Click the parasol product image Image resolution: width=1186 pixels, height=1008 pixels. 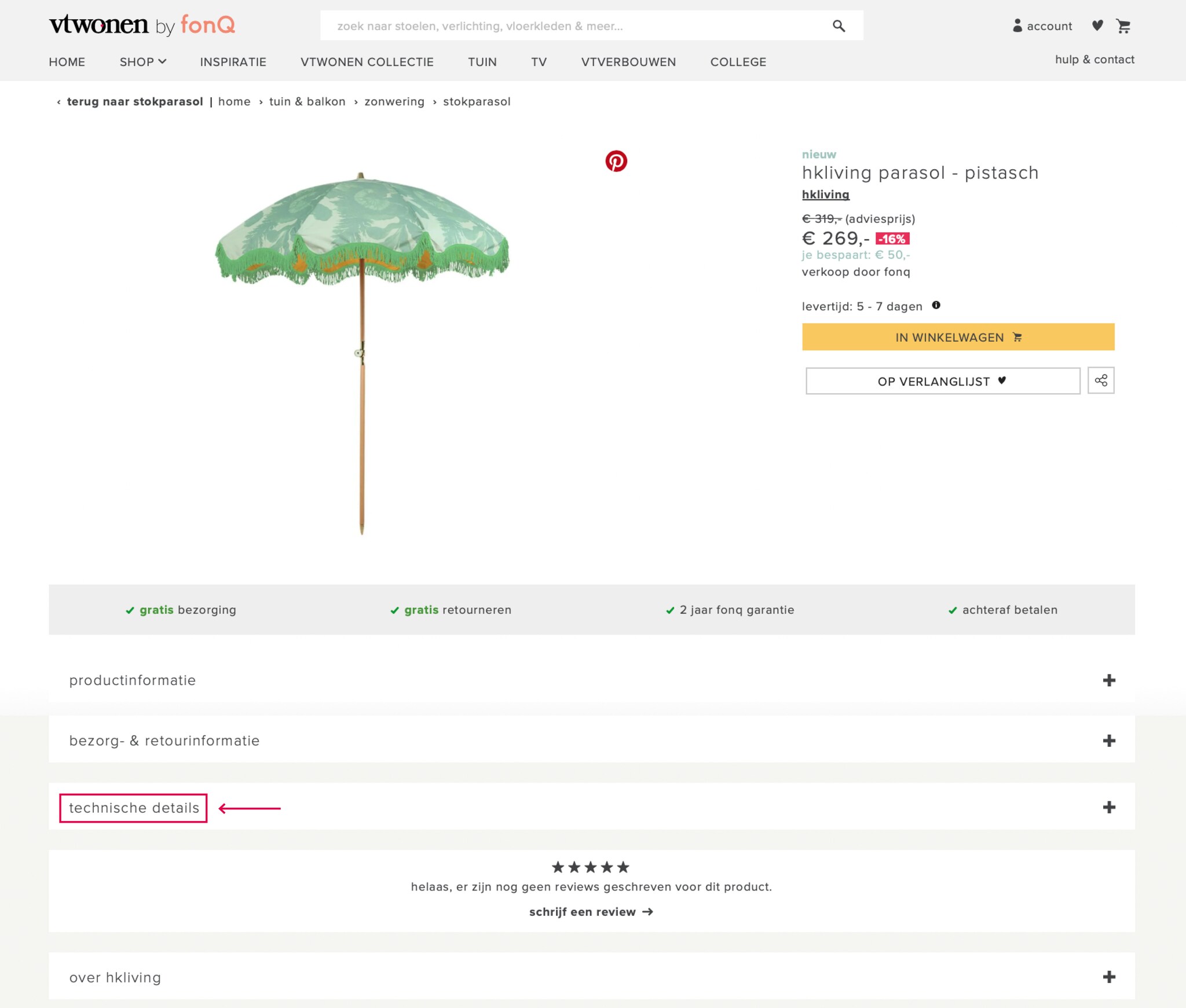click(362, 353)
